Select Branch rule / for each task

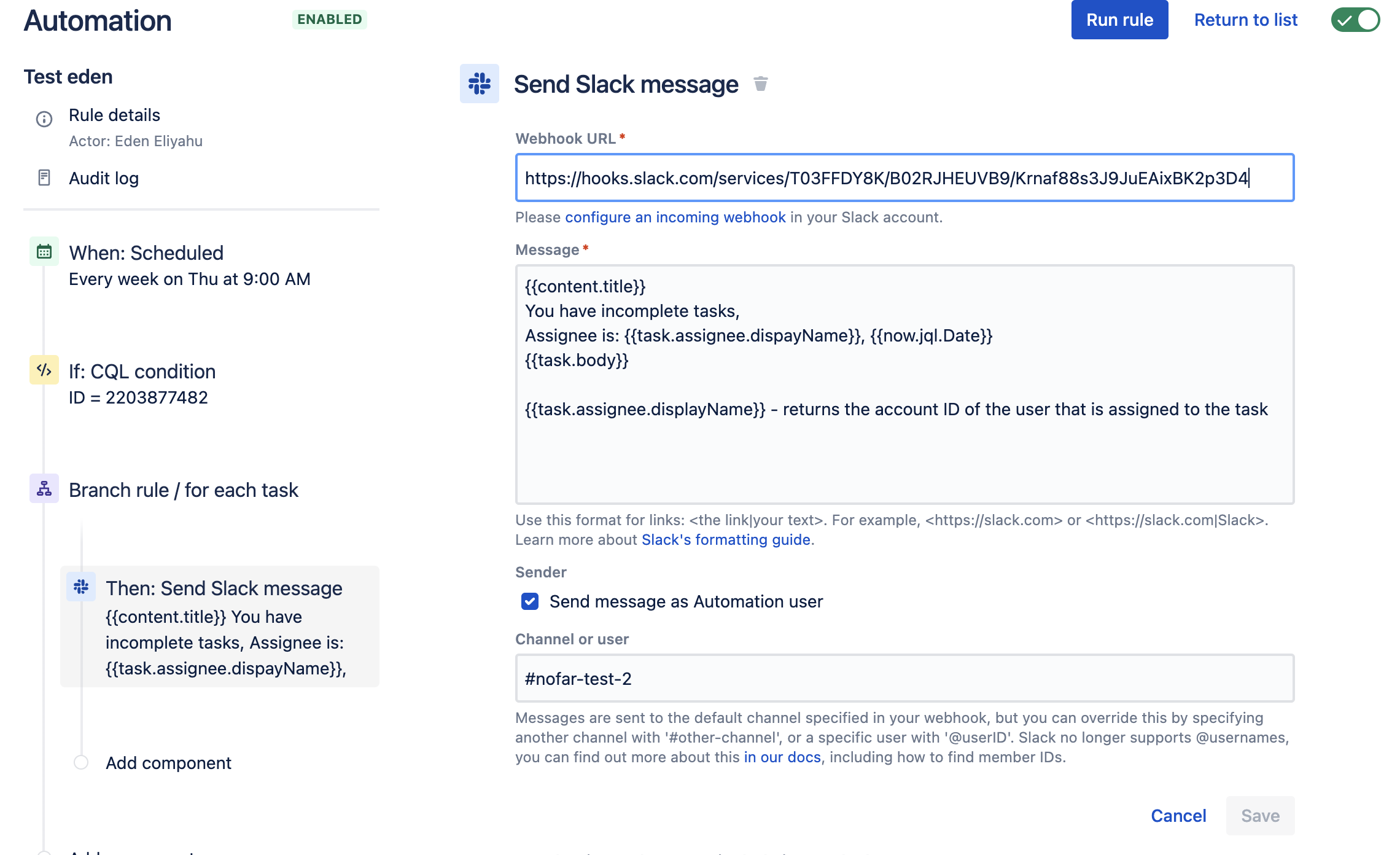[183, 490]
